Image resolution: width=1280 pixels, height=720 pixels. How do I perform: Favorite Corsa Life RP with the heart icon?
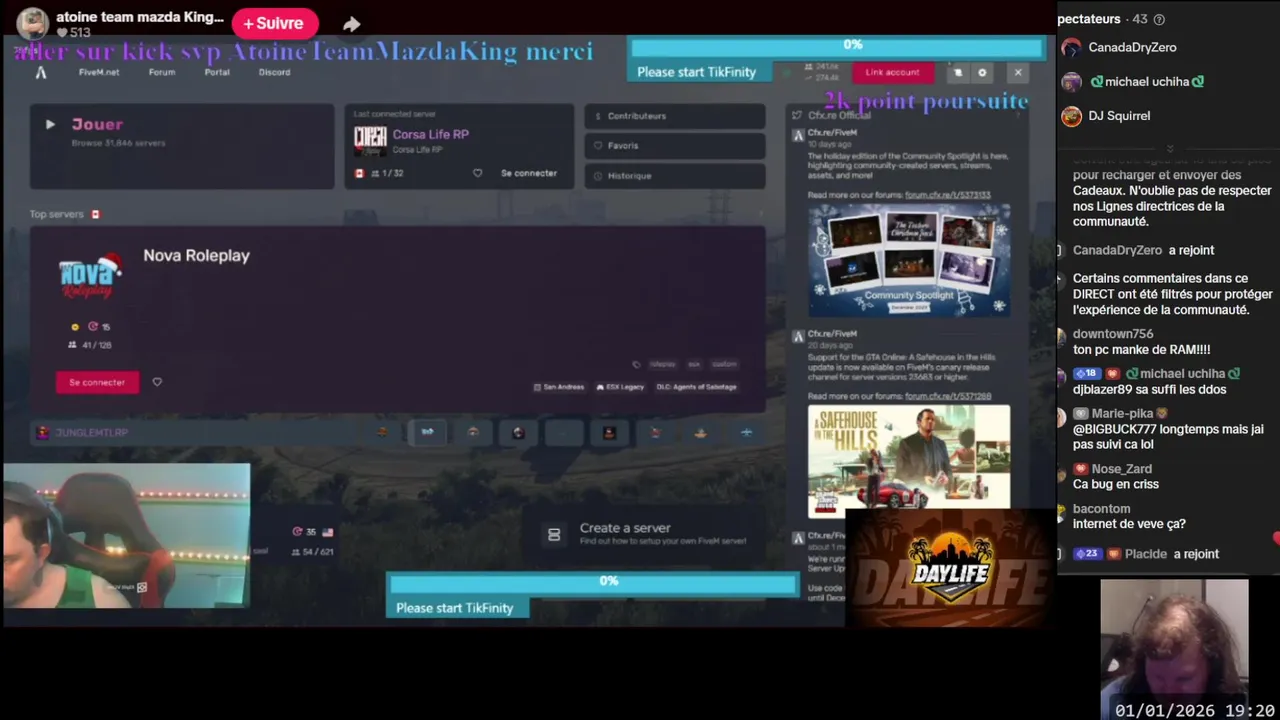coord(477,173)
